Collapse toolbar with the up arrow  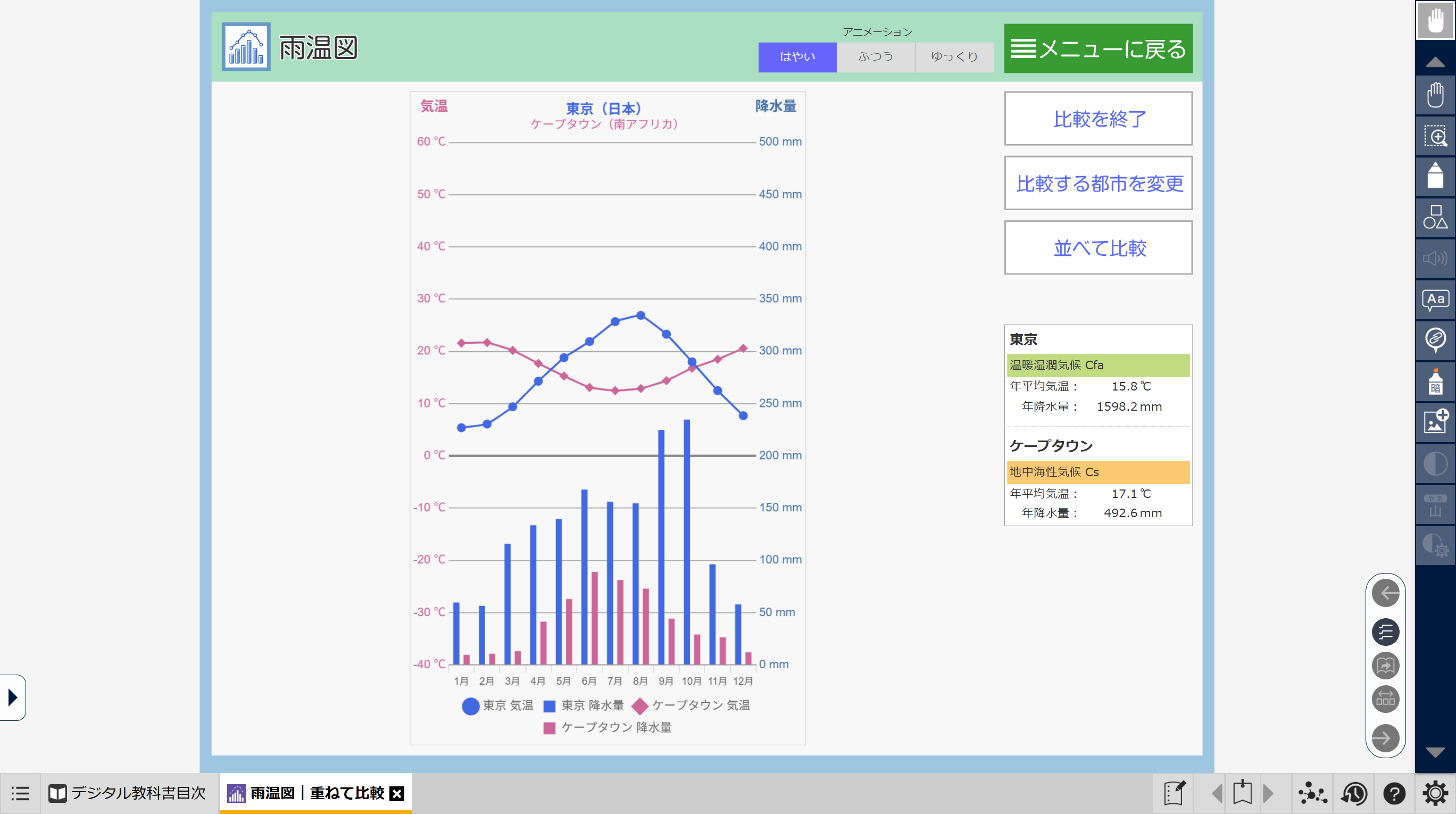pyautogui.click(x=1435, y=62)
